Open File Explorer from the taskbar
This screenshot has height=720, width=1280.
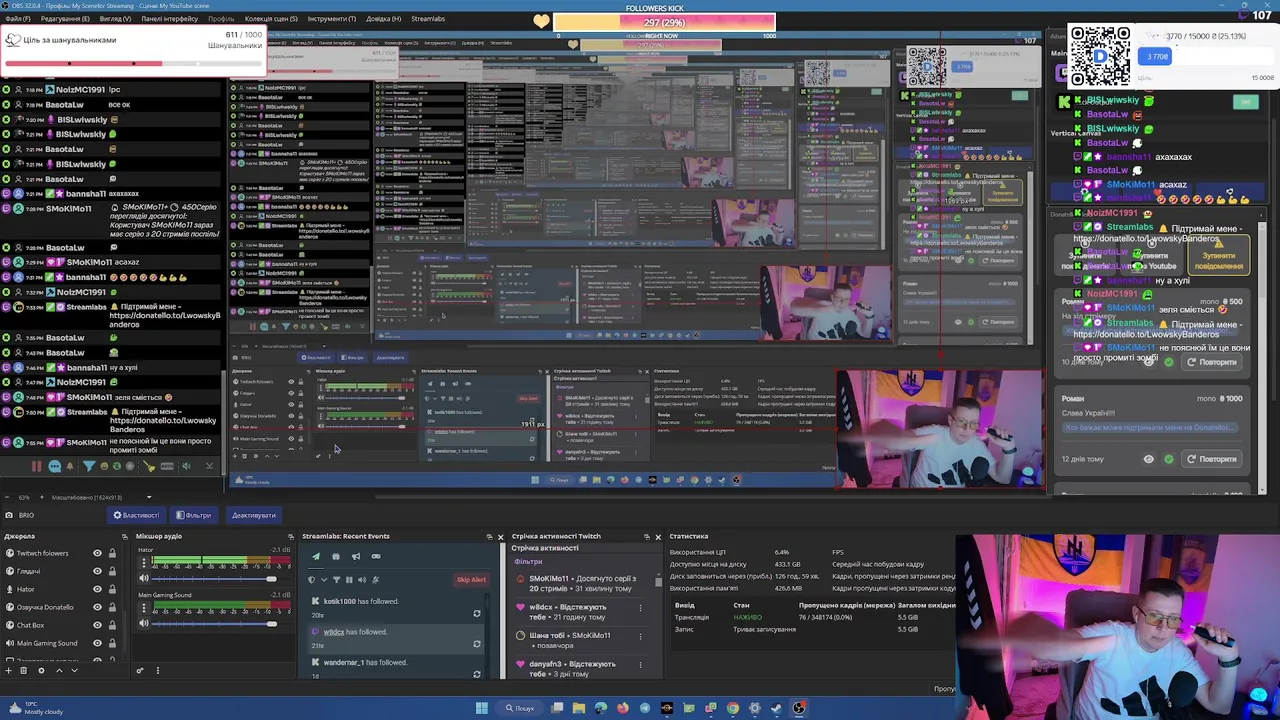pos(579,708)
